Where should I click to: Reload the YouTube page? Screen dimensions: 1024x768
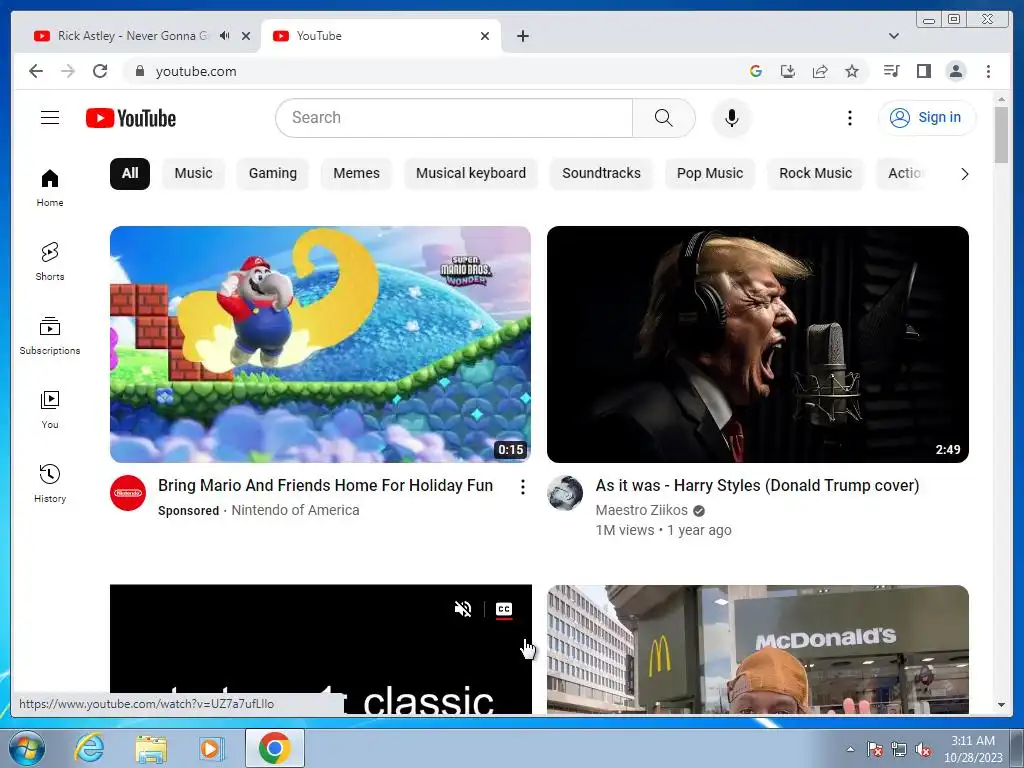(100, 71)
